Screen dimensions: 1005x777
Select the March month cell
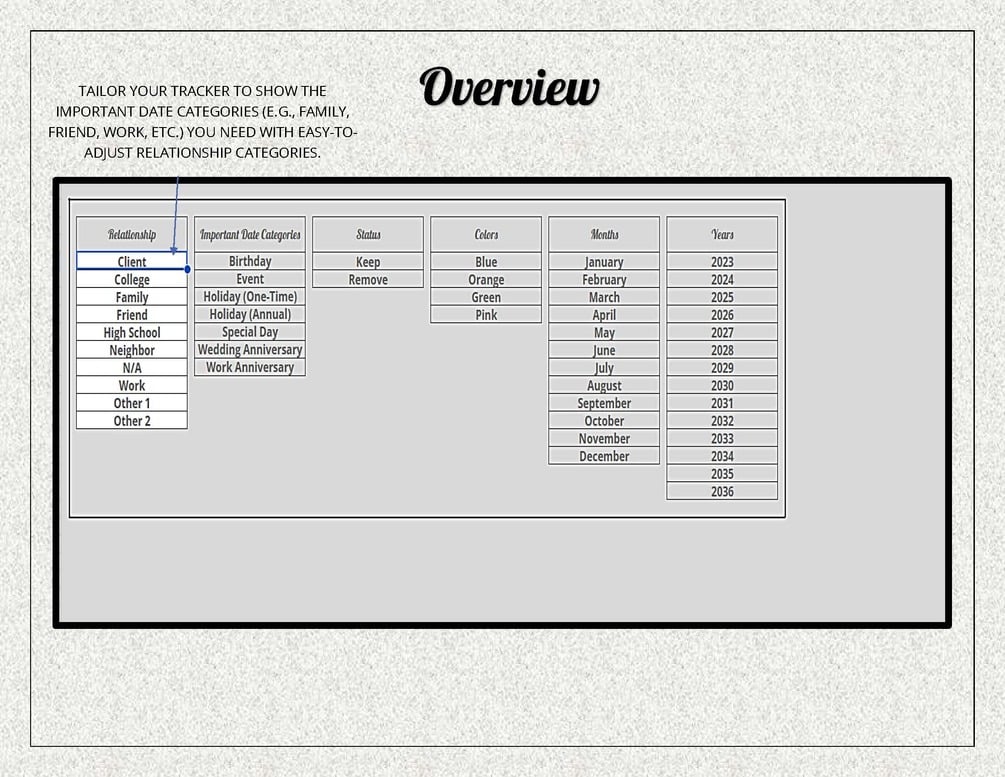pyautogui.click(x=604, y=297)
